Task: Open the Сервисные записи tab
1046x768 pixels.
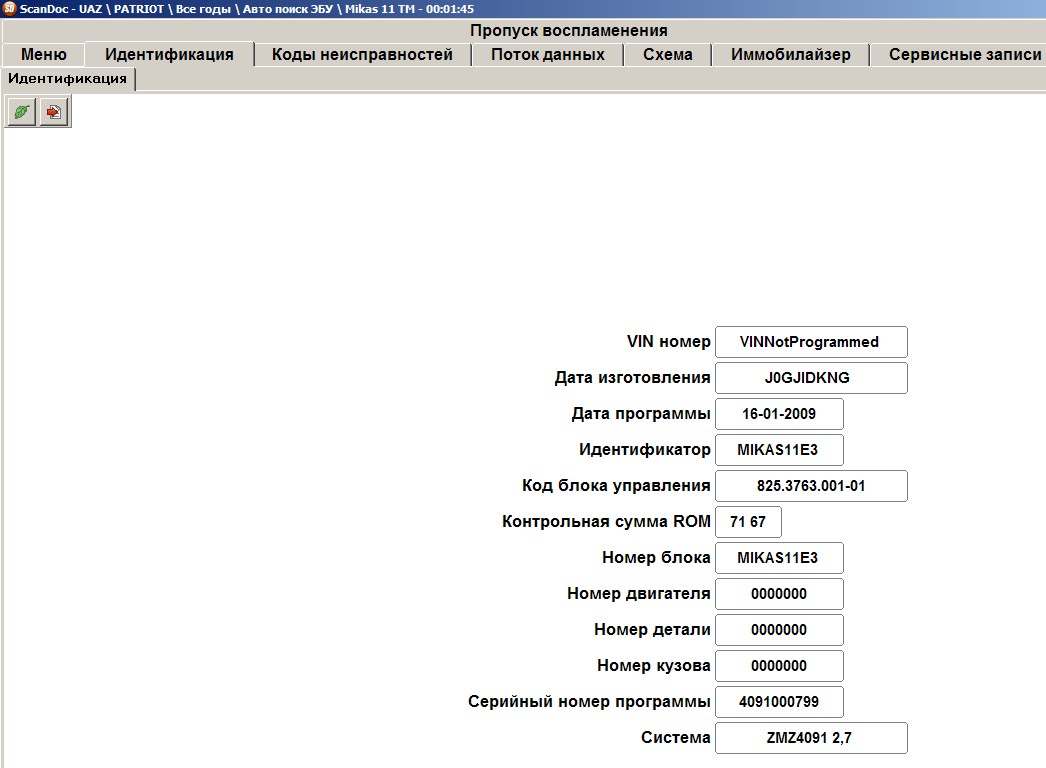Action: 963,55
